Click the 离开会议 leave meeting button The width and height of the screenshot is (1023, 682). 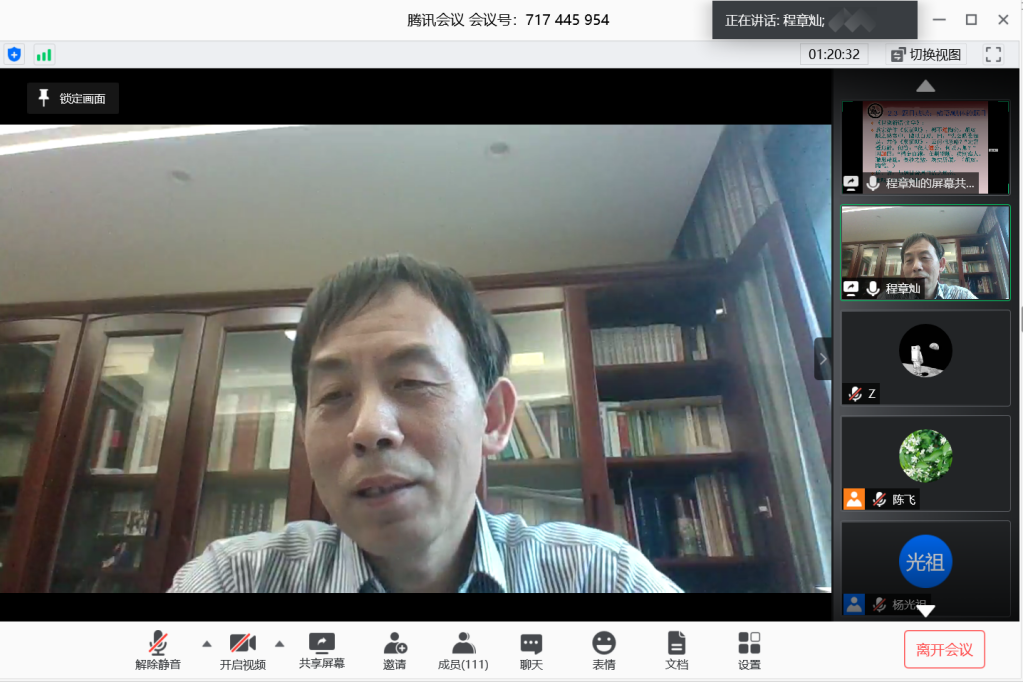click(944, 649)
